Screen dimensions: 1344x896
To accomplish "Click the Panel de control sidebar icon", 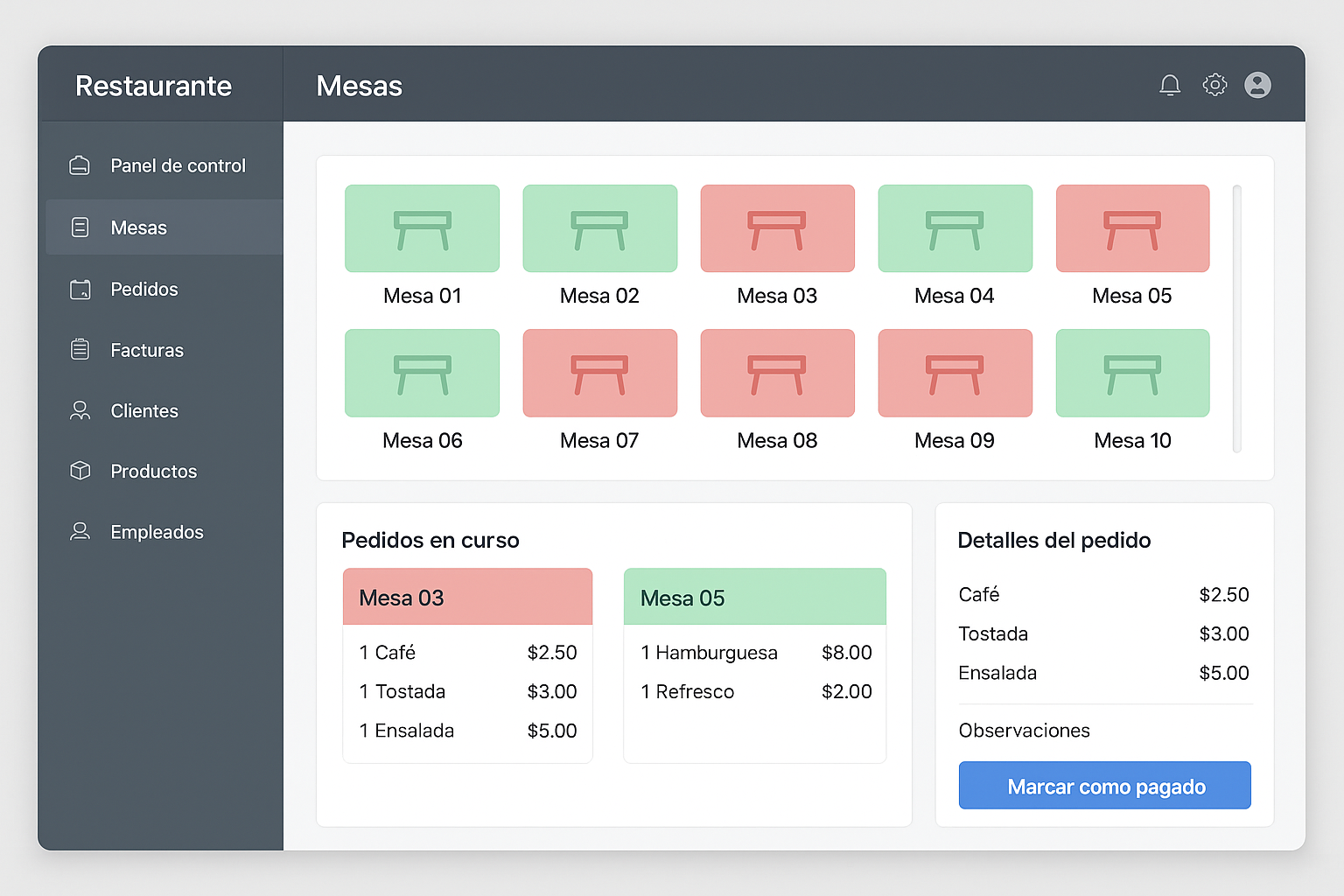I will point(80,165).
